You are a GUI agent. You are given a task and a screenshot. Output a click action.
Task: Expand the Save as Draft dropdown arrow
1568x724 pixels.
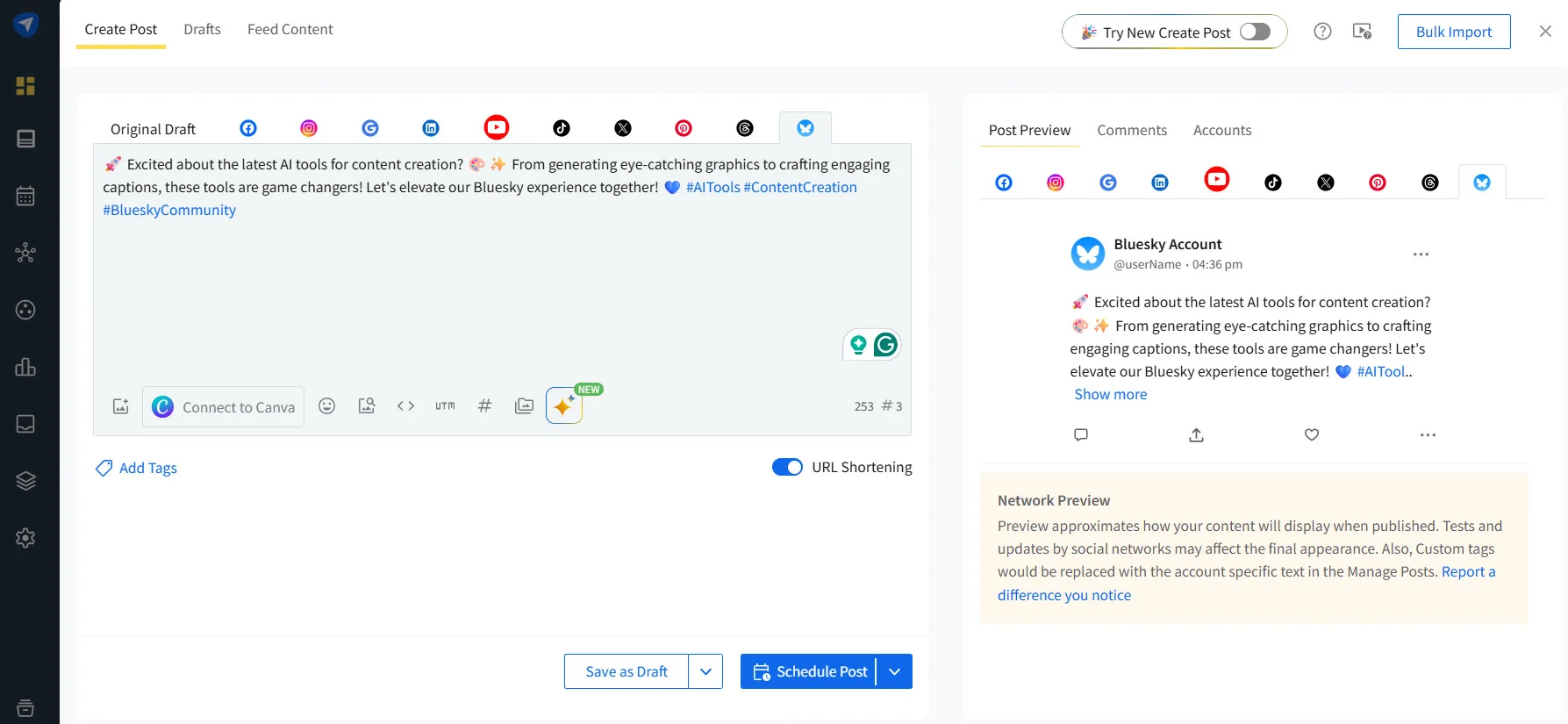point(705,671)
